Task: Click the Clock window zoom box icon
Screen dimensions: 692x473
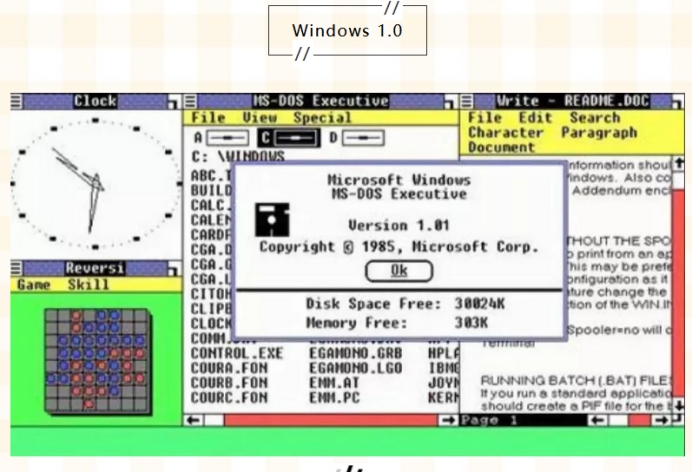Action: click(174, 102)
